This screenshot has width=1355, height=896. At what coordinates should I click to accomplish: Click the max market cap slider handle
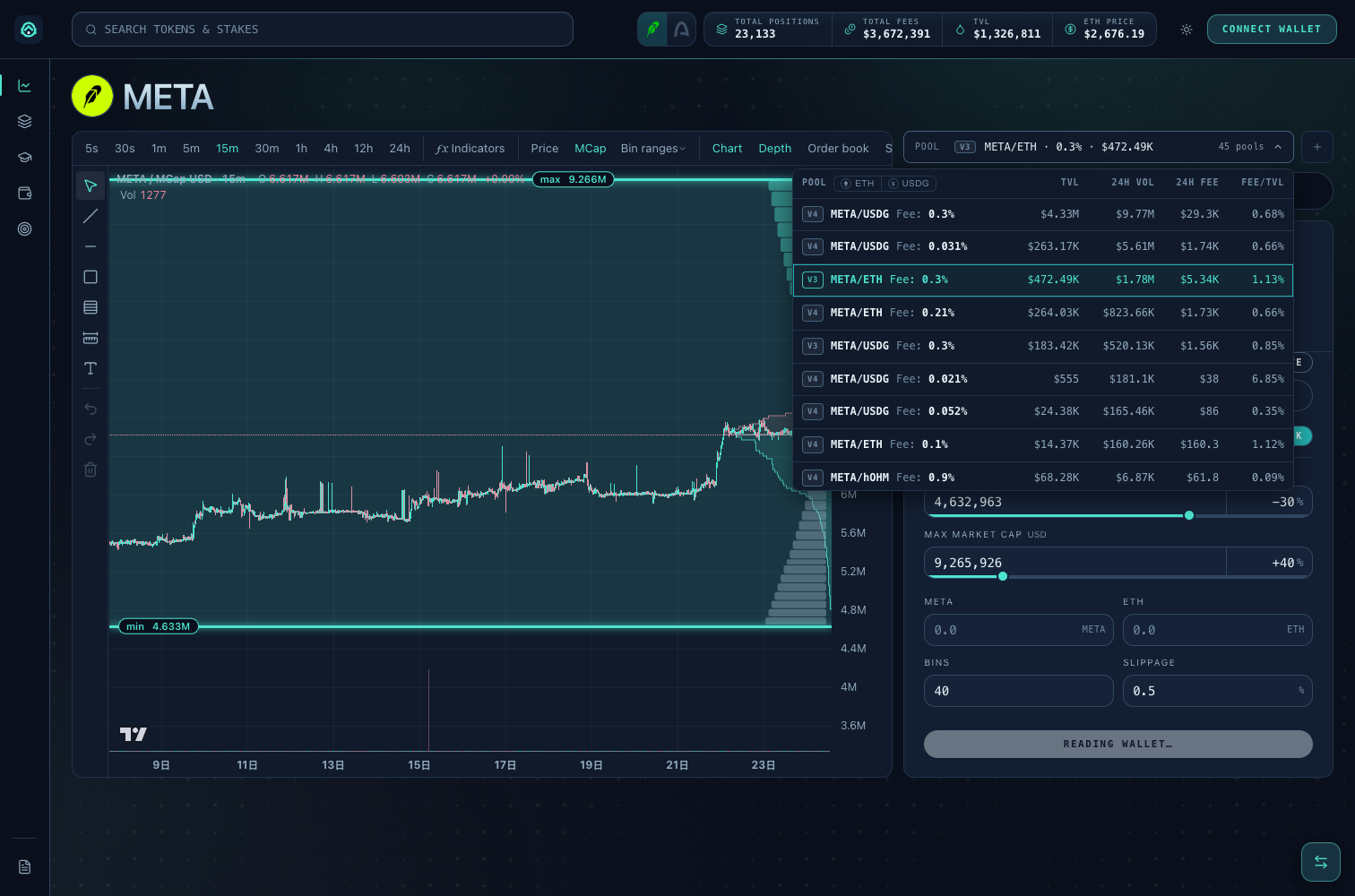pos(1003,576)
